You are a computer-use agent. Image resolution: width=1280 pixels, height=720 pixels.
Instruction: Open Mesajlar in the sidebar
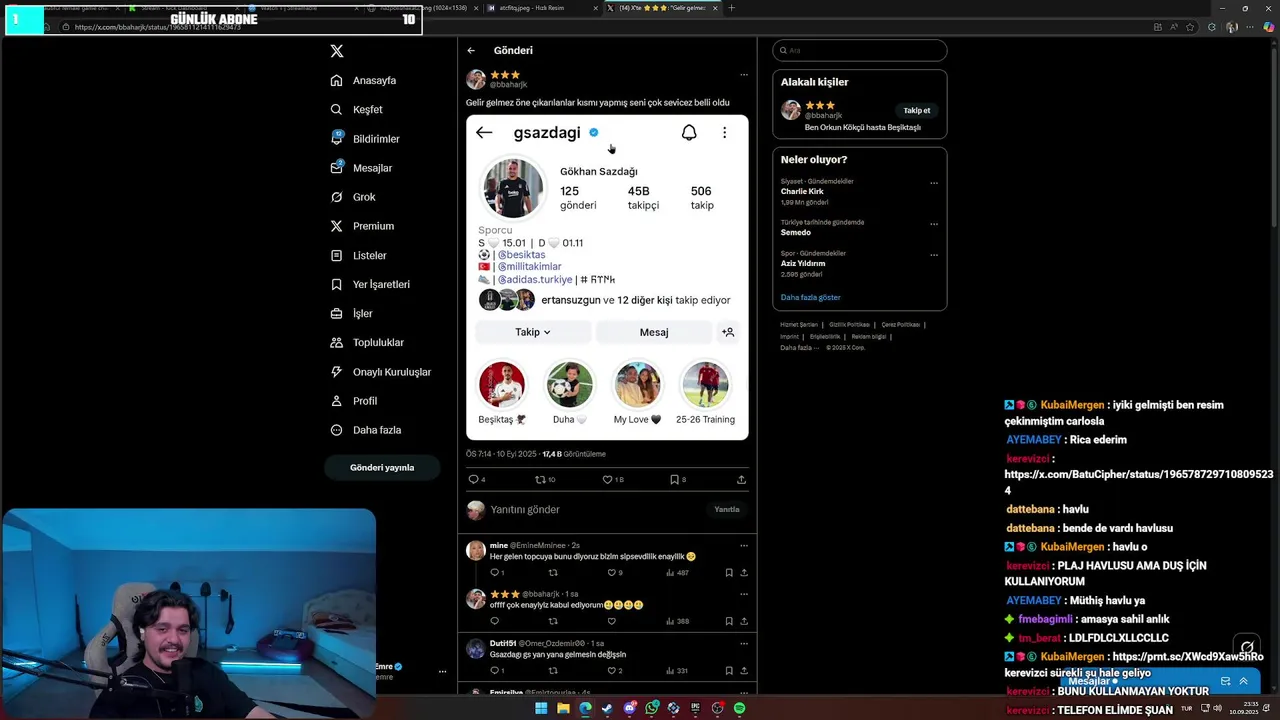pos(361,168)
